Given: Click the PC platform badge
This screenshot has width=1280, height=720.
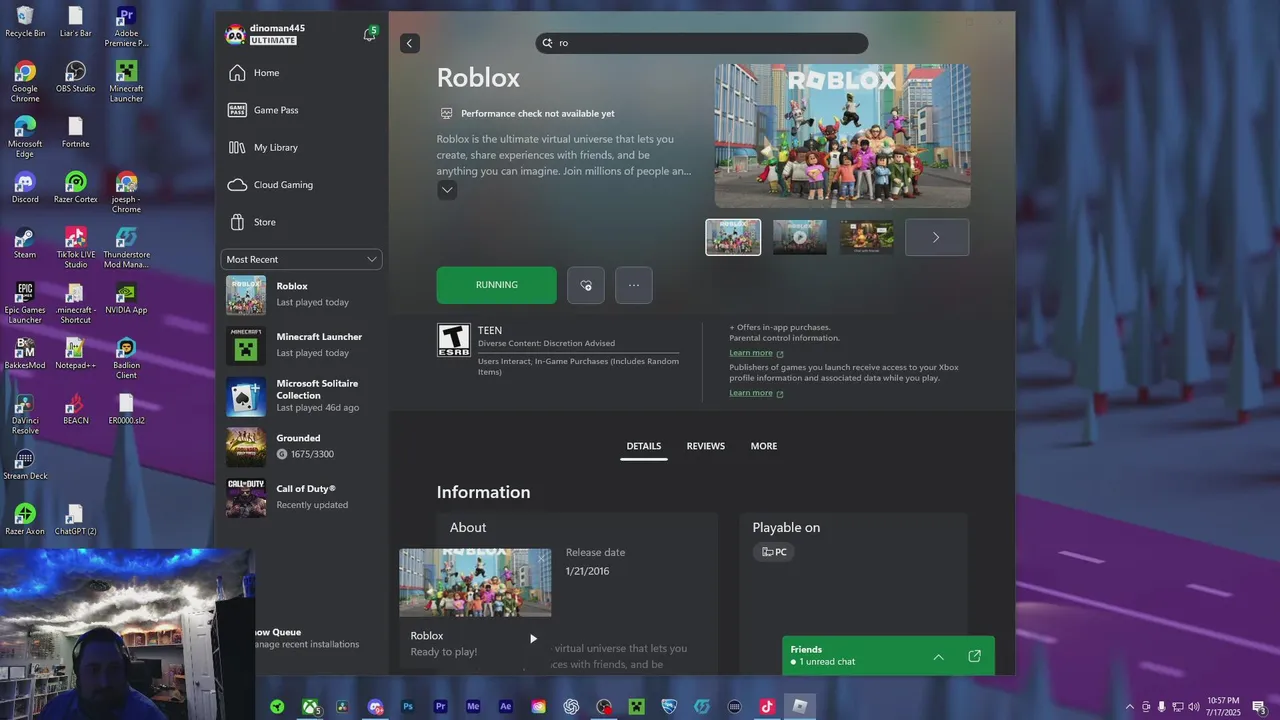Looking at the screenshot, I should pos(774,552).
